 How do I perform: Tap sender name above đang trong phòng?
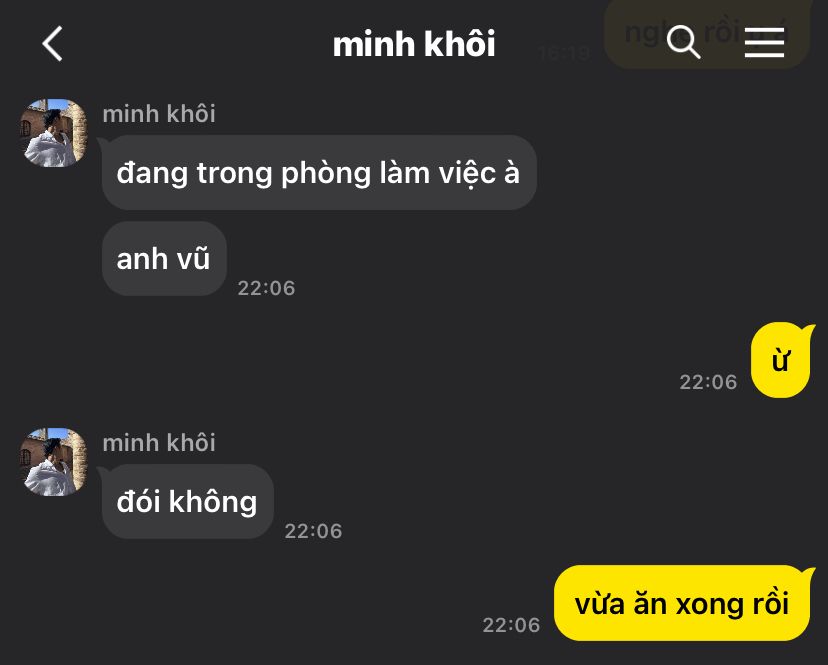(159, 114)
